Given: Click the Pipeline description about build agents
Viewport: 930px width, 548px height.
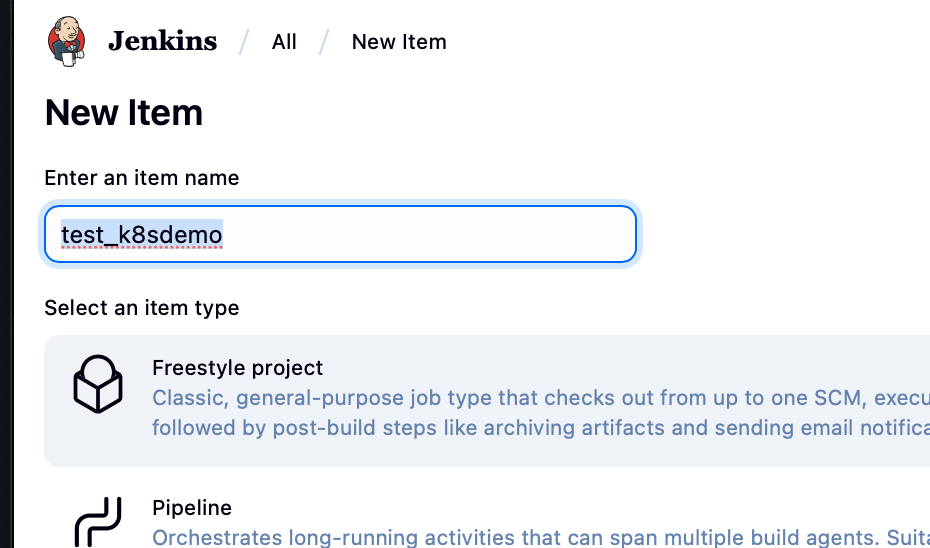Looking at the screenshot, I should 500,537.
